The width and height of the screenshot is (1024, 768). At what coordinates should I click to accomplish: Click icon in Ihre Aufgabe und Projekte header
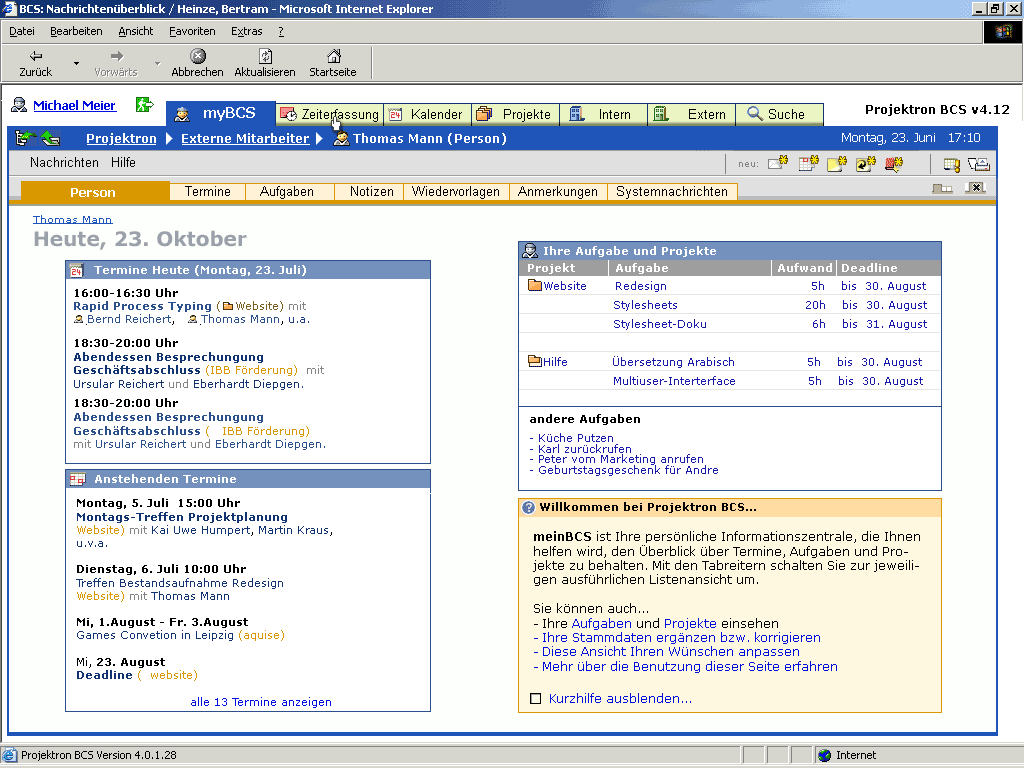tap(530, 251)
